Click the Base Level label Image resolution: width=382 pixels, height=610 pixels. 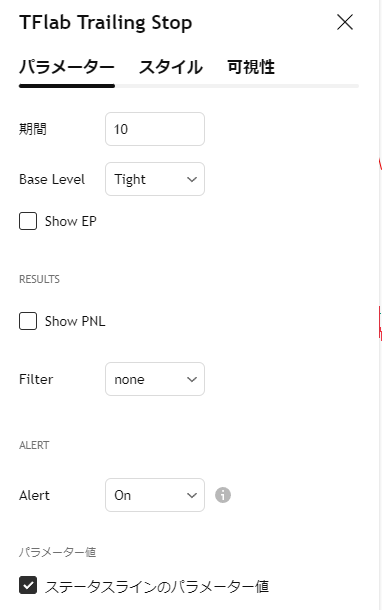(x=52, y=179)
